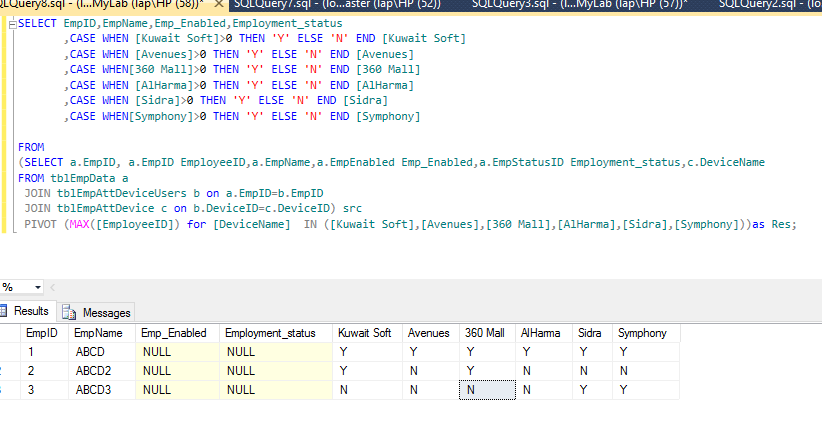Select the EmpID column header
The width and height of the screenshot is (822, 445).
[44, 333]
